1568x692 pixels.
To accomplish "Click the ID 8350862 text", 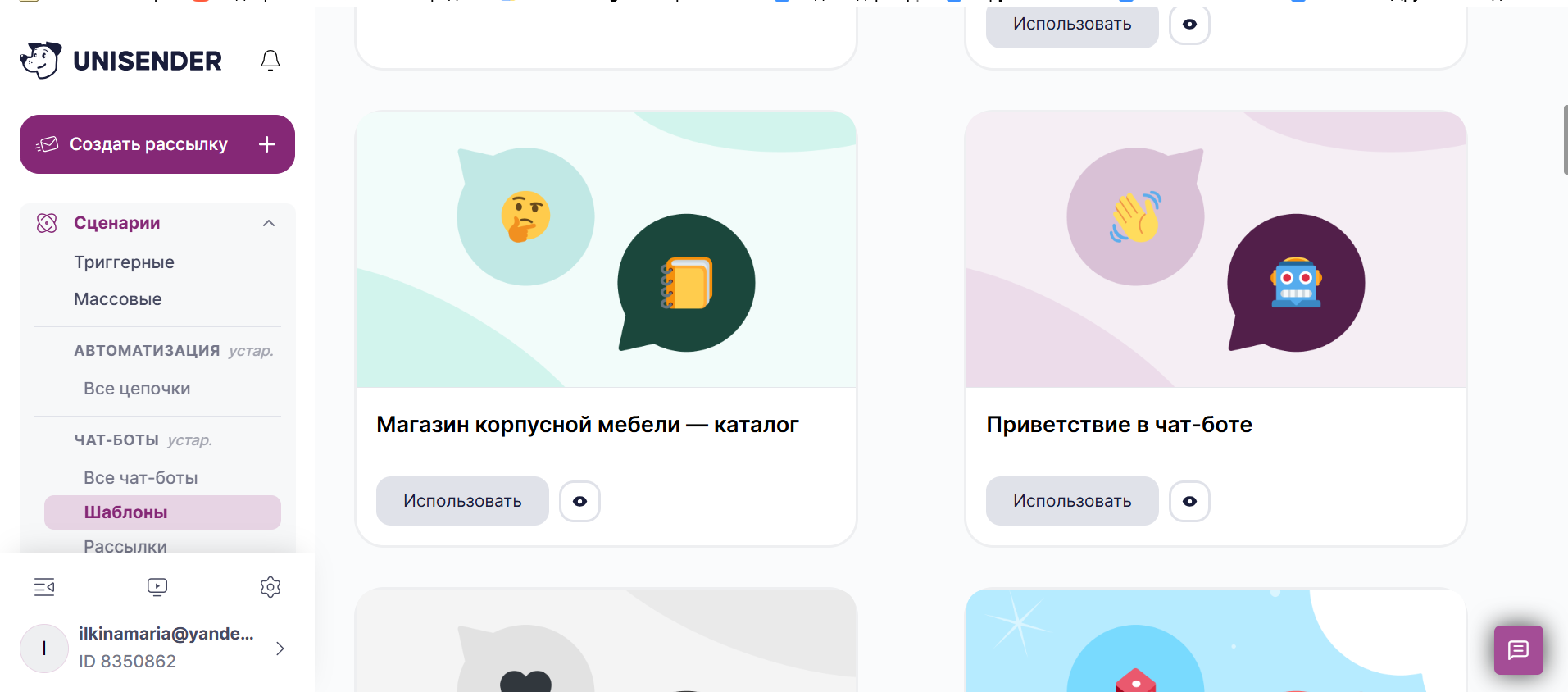I will [127, 662].
